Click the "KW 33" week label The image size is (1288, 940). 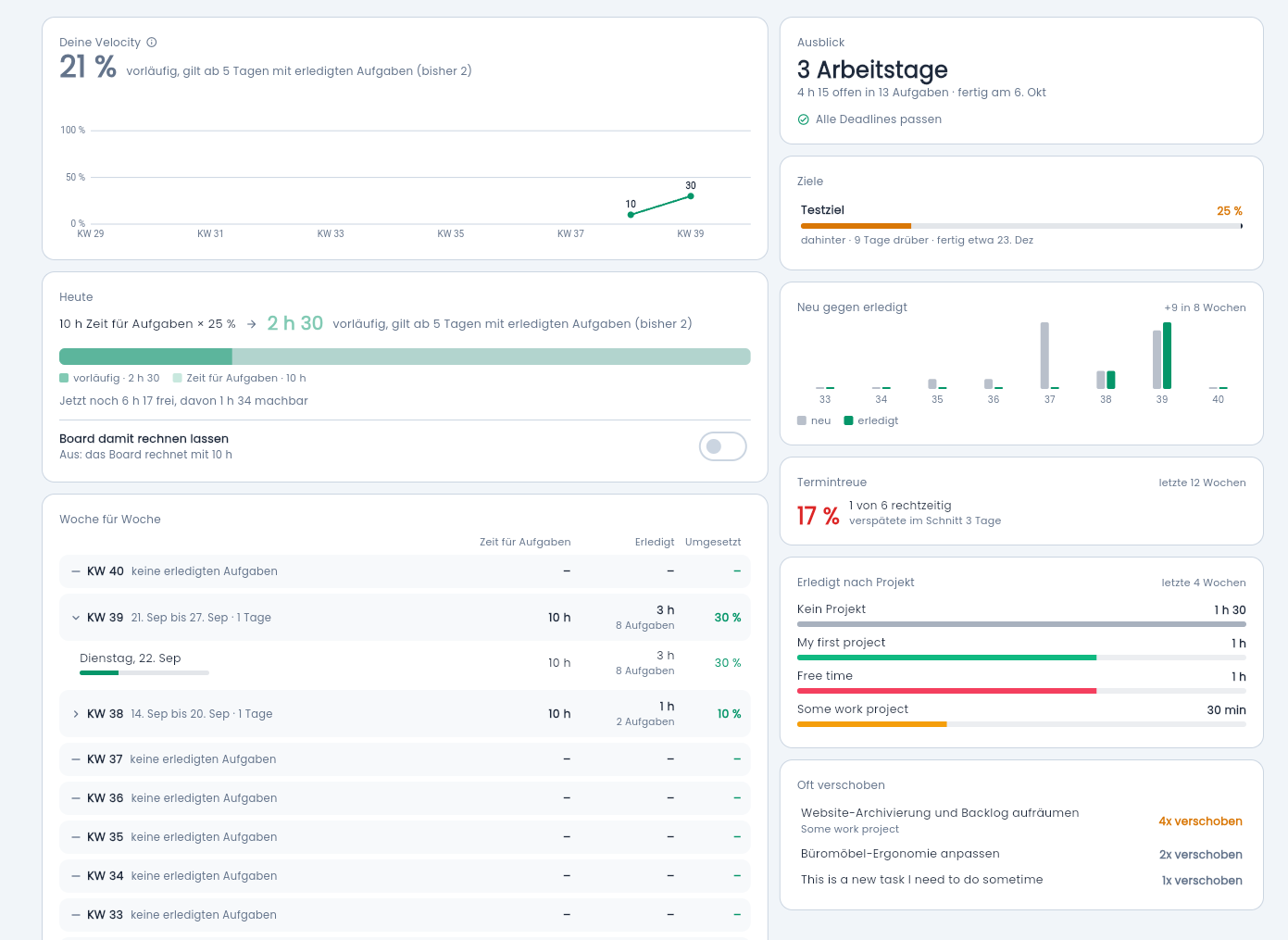click(x=105, y=915)
